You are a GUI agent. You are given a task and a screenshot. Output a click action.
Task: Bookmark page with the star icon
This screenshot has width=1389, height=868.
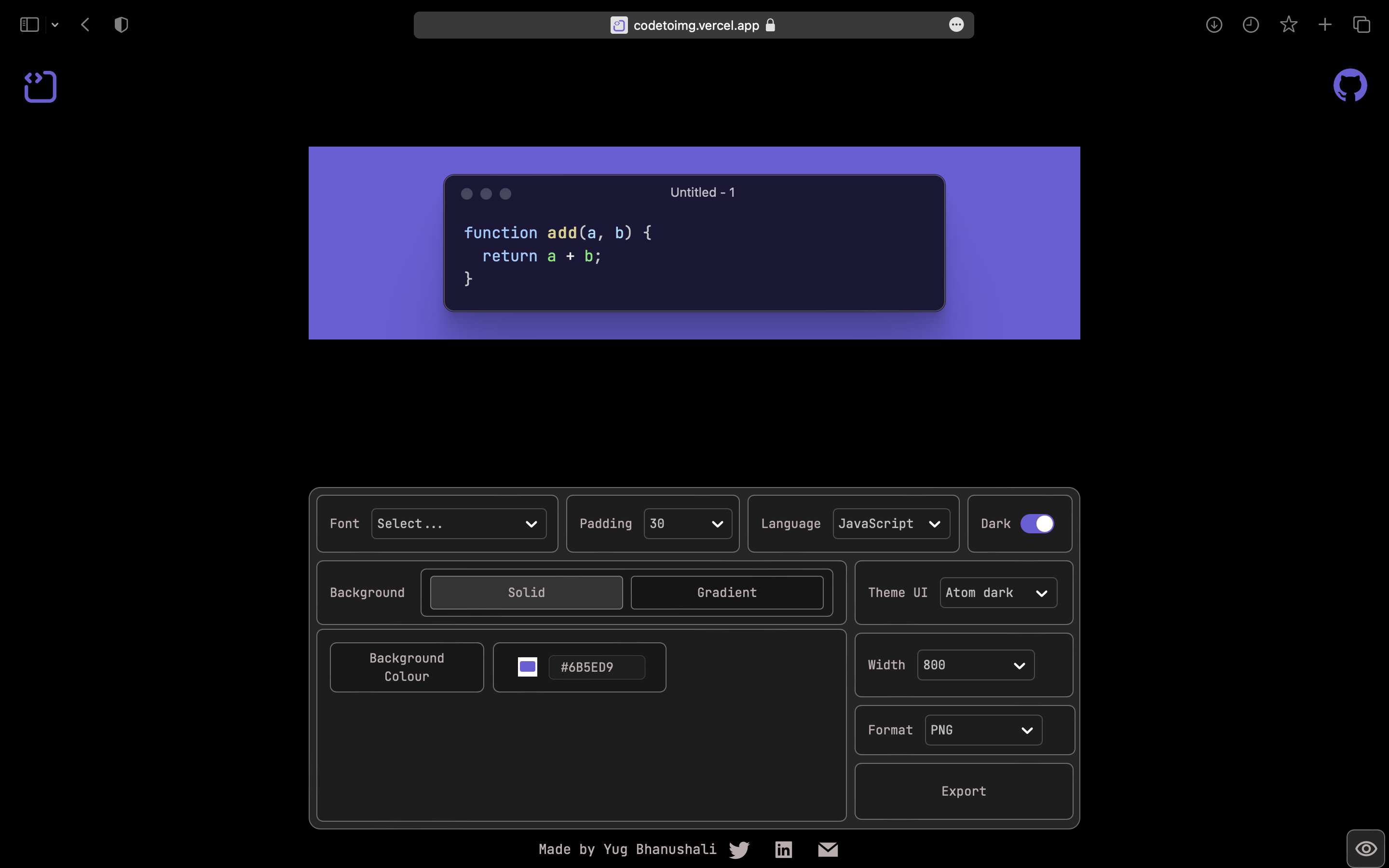pyautogui.click(x=1288, y=25)
